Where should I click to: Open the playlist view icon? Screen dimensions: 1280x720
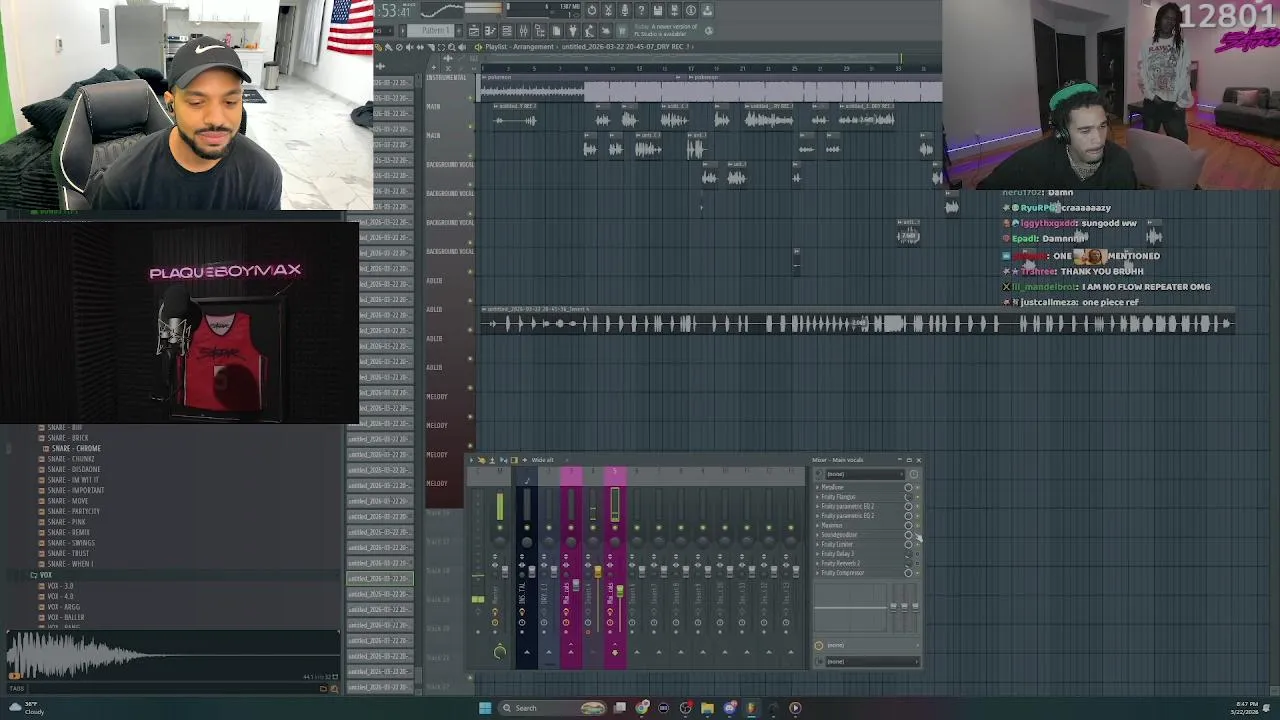pyautogui.click(x=474, y=31)
